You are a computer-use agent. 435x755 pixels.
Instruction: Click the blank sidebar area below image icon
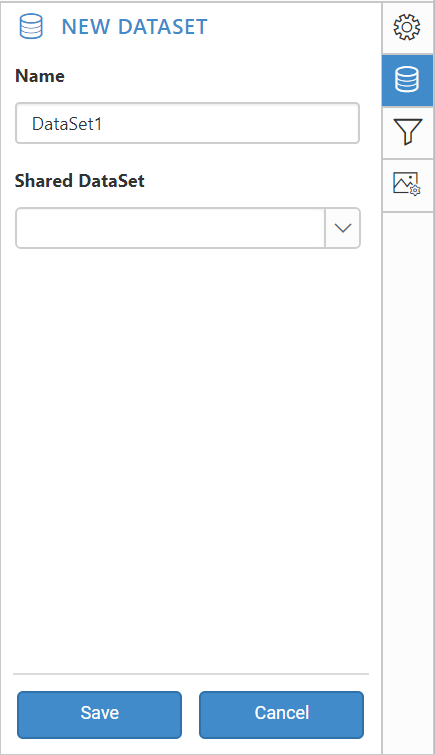pyautogui.click(x=408, y=482)
